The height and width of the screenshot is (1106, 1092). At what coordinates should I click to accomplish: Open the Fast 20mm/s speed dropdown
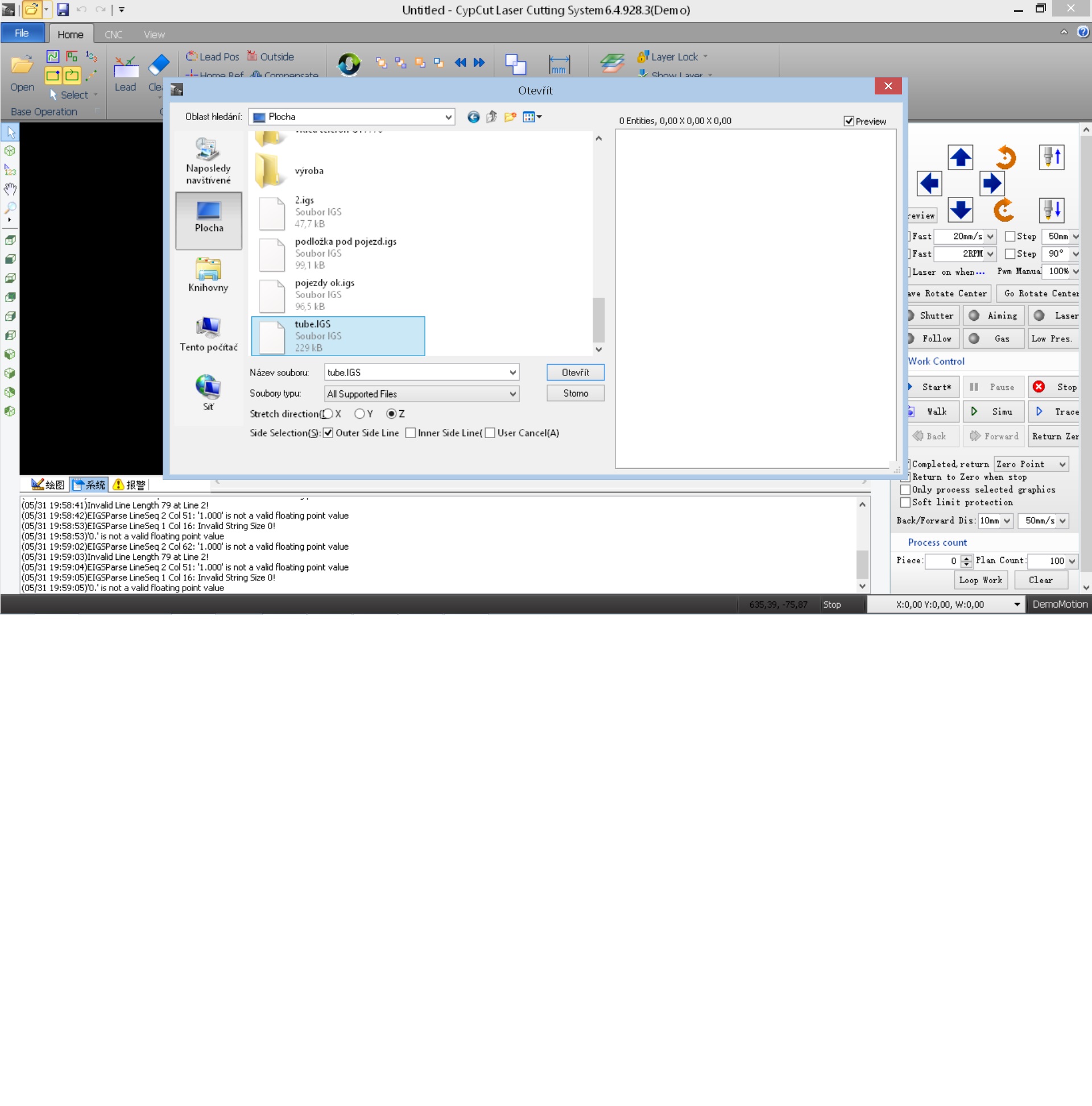point(990,237)
